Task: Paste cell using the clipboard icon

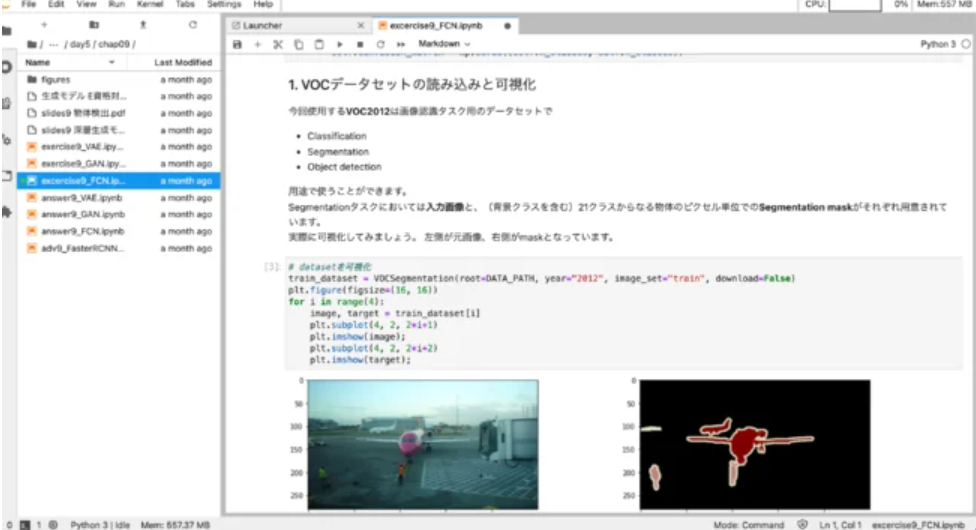Action: click(319, 44)
